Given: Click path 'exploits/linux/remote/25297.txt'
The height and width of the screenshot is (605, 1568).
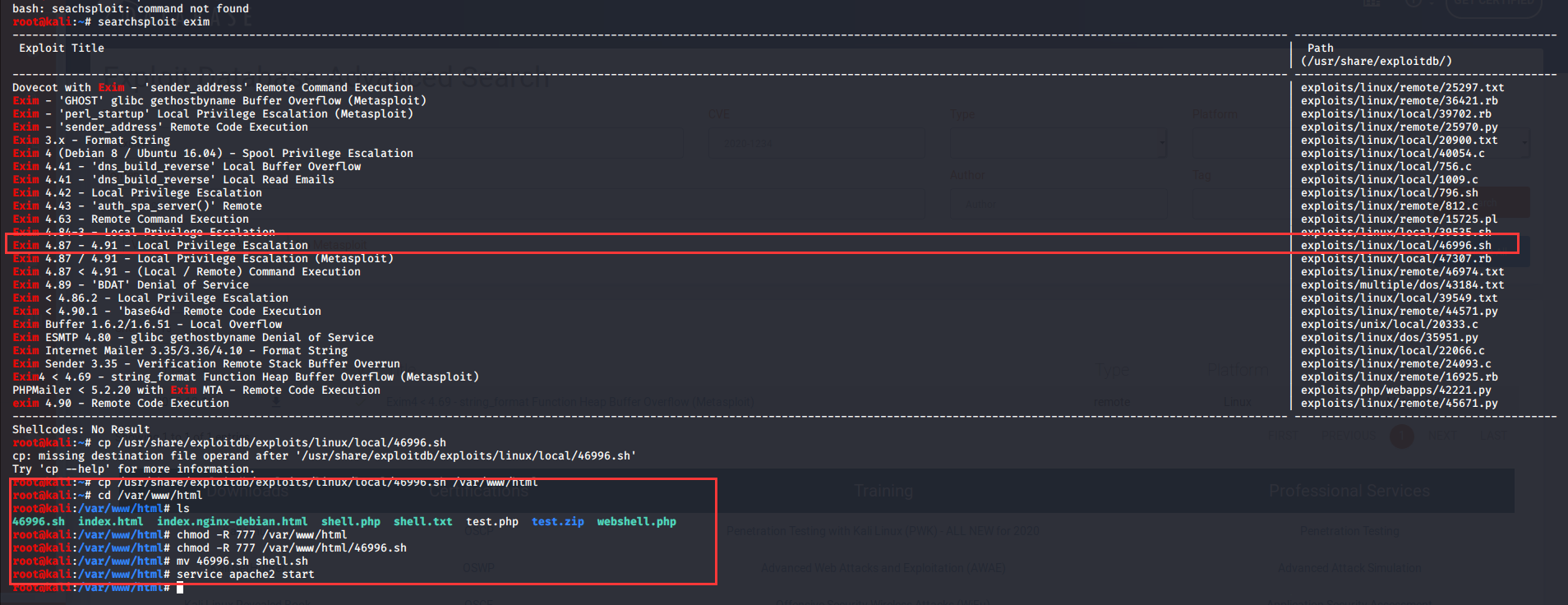Looking at the screenshot, I should (1402, 88).
